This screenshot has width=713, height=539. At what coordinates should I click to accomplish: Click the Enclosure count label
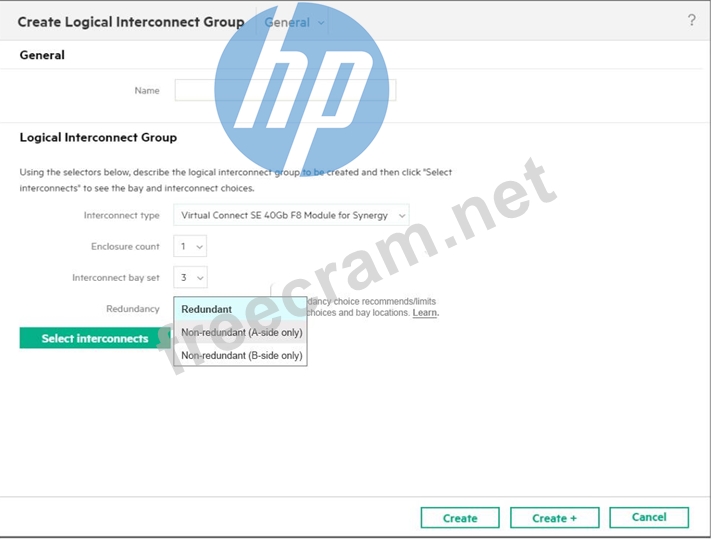125,247
